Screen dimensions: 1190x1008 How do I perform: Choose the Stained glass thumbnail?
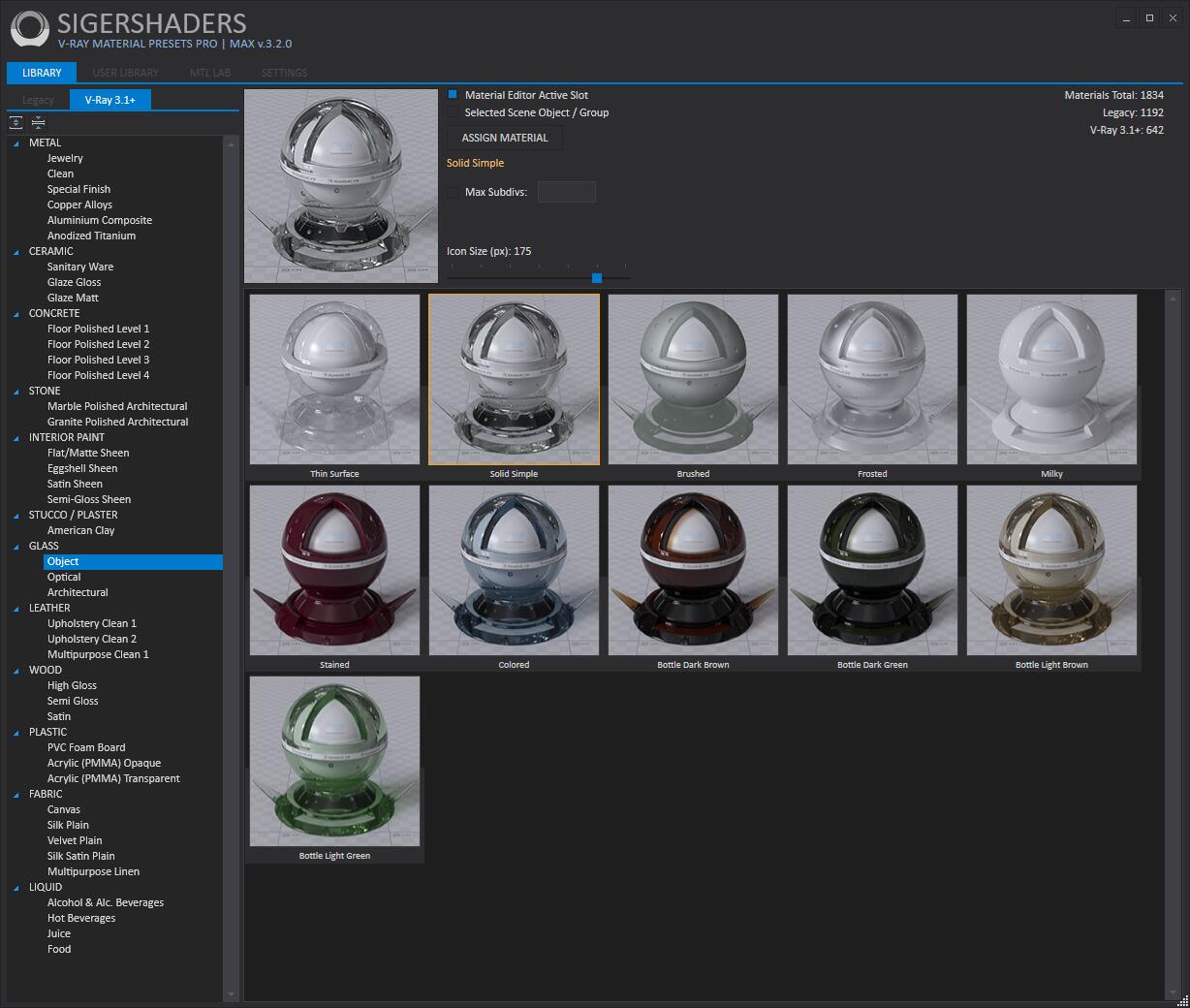(x=334, y=570)
